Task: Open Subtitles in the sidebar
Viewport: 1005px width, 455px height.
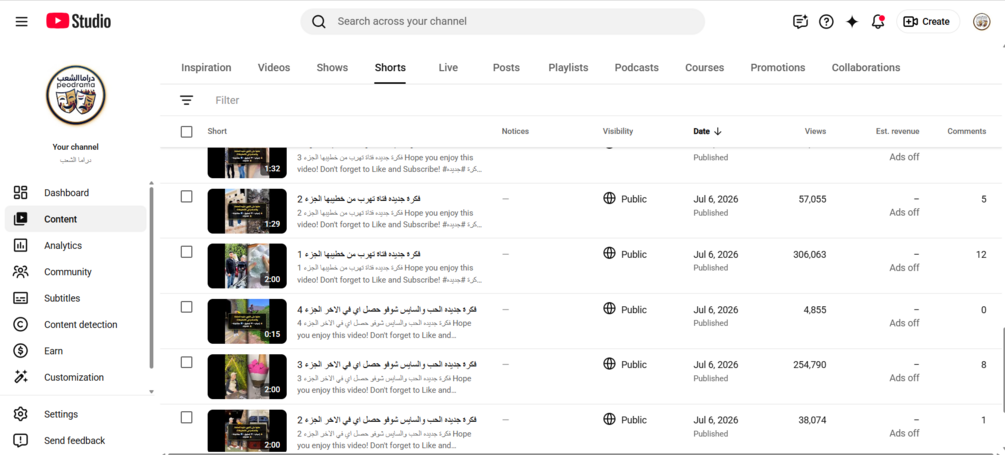Action: point(76,298)
